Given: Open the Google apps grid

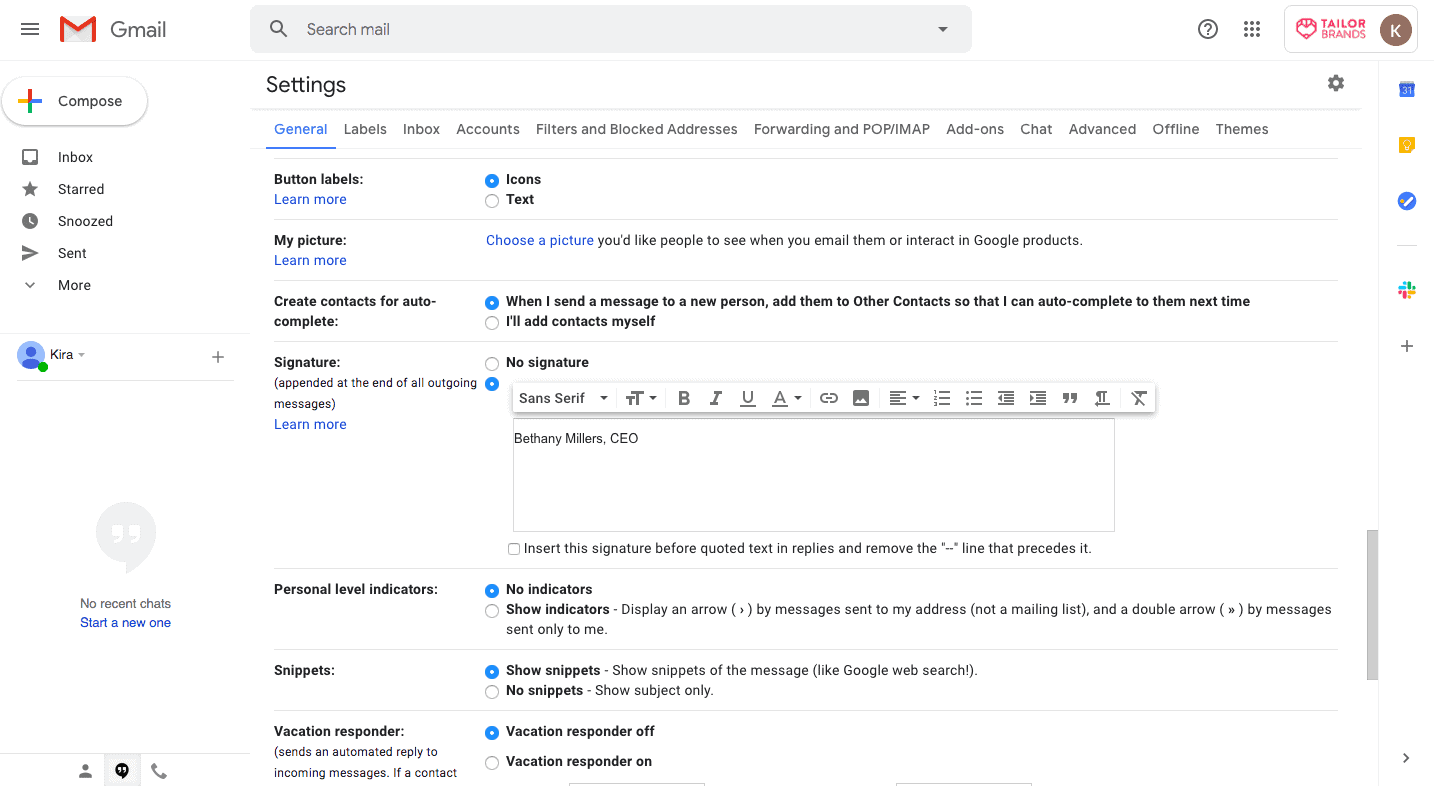Looking at the screenshot, I should pos(1252,29).
